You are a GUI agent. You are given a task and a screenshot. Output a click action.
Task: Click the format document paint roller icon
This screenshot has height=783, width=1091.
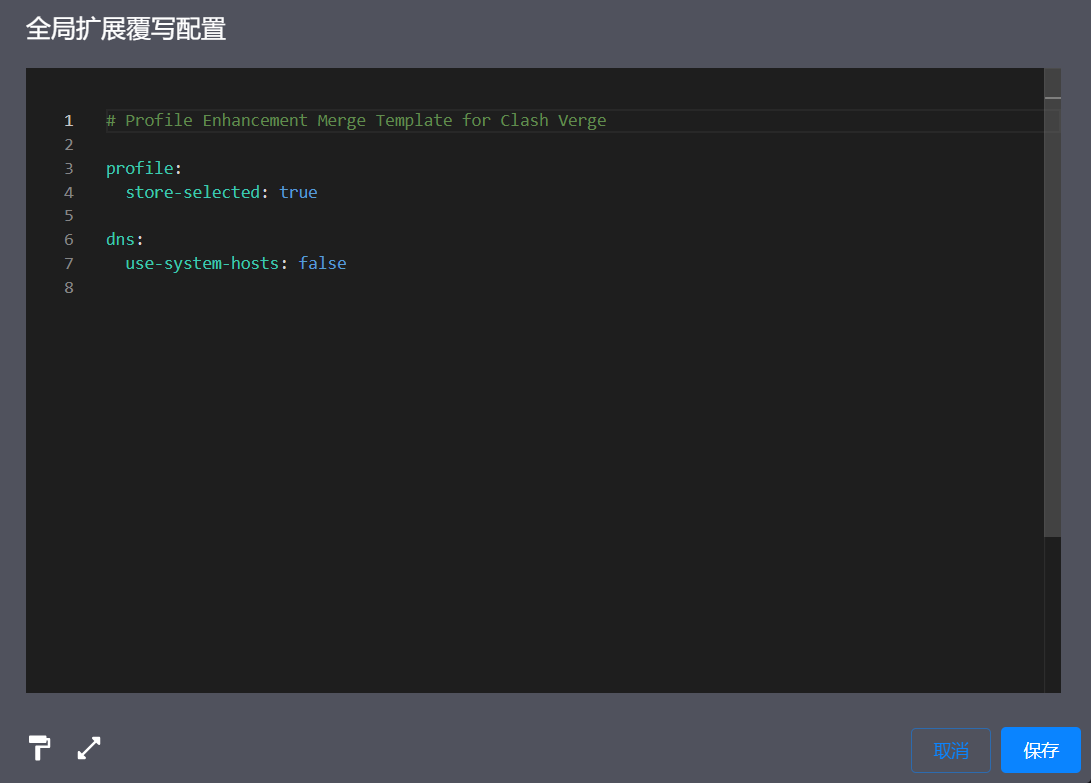click(x=39, y=747)
